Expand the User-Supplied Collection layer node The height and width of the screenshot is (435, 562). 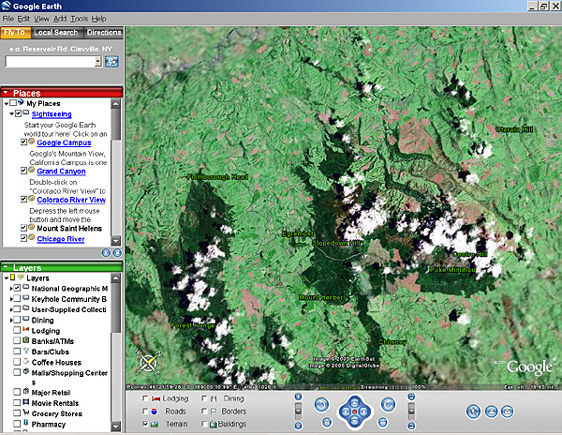tap(11, 309)
